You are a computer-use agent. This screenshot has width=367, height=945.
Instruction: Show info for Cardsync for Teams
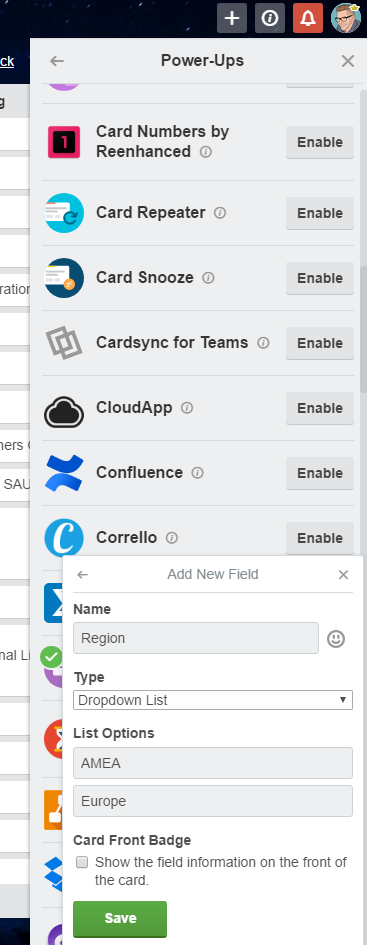click(263, 343)
